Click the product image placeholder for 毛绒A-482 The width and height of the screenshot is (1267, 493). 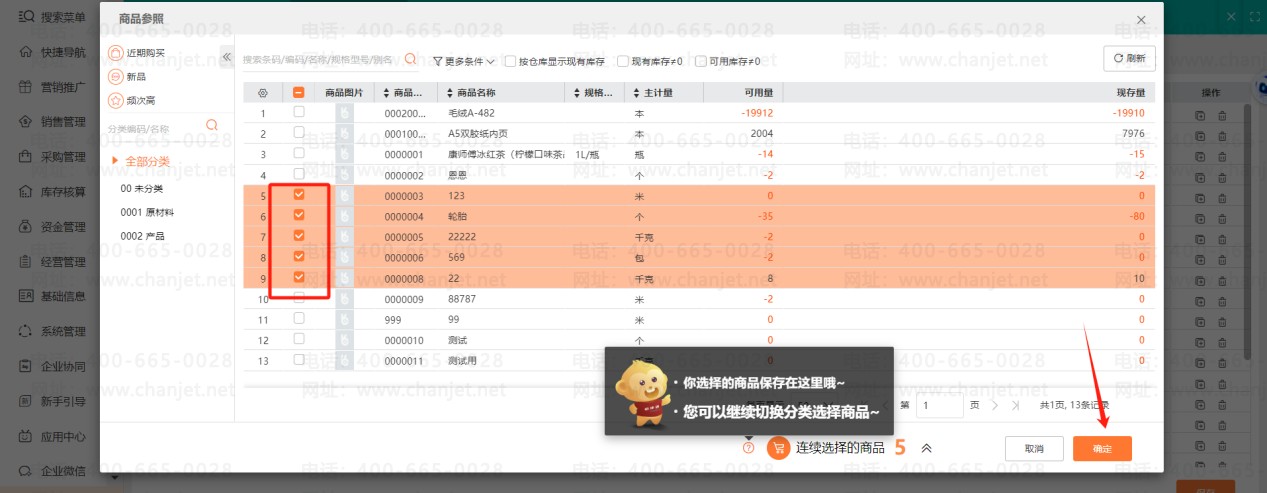click(345, 113)
